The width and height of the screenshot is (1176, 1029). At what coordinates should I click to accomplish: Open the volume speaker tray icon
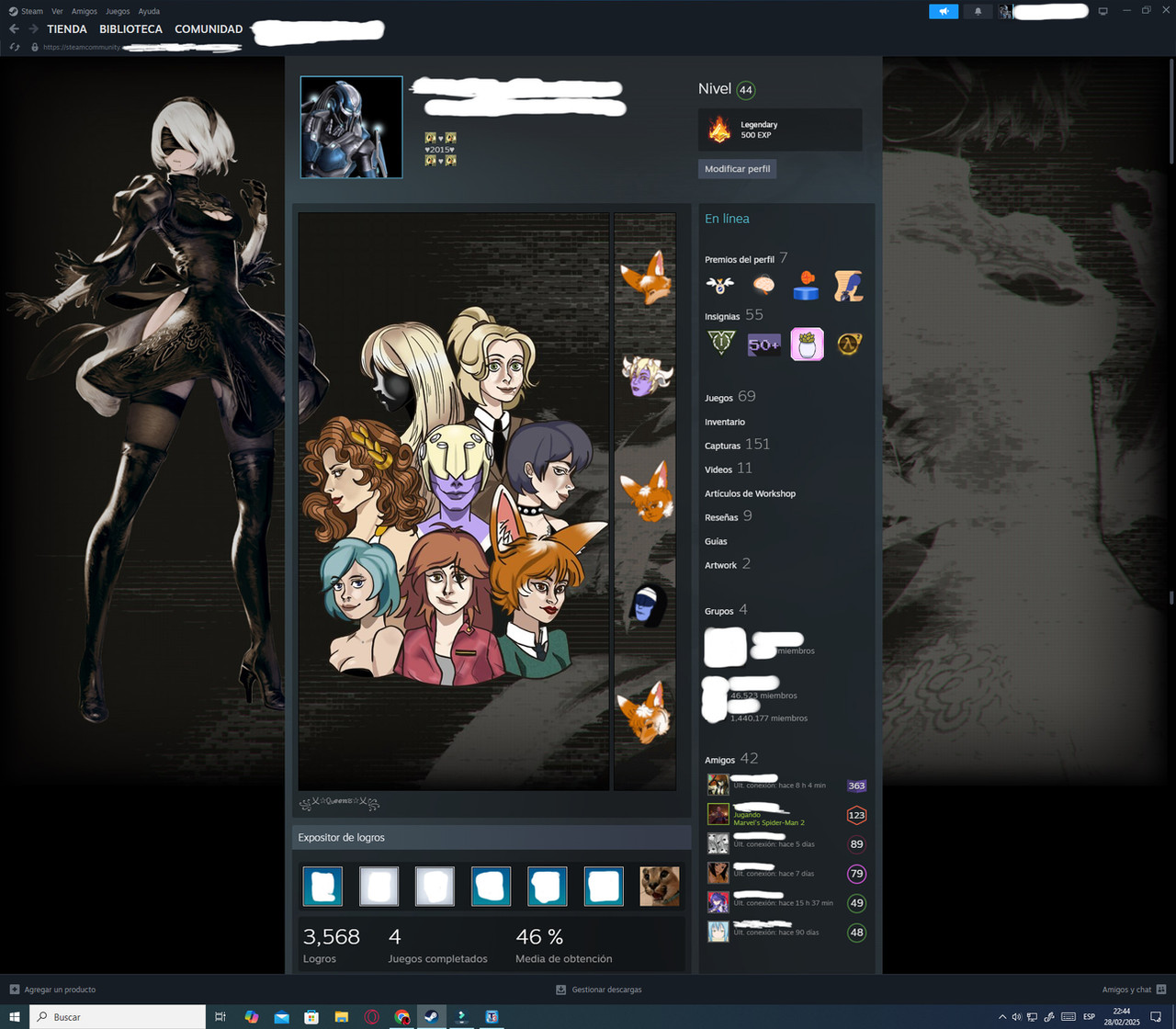tap(1017, 1016)
